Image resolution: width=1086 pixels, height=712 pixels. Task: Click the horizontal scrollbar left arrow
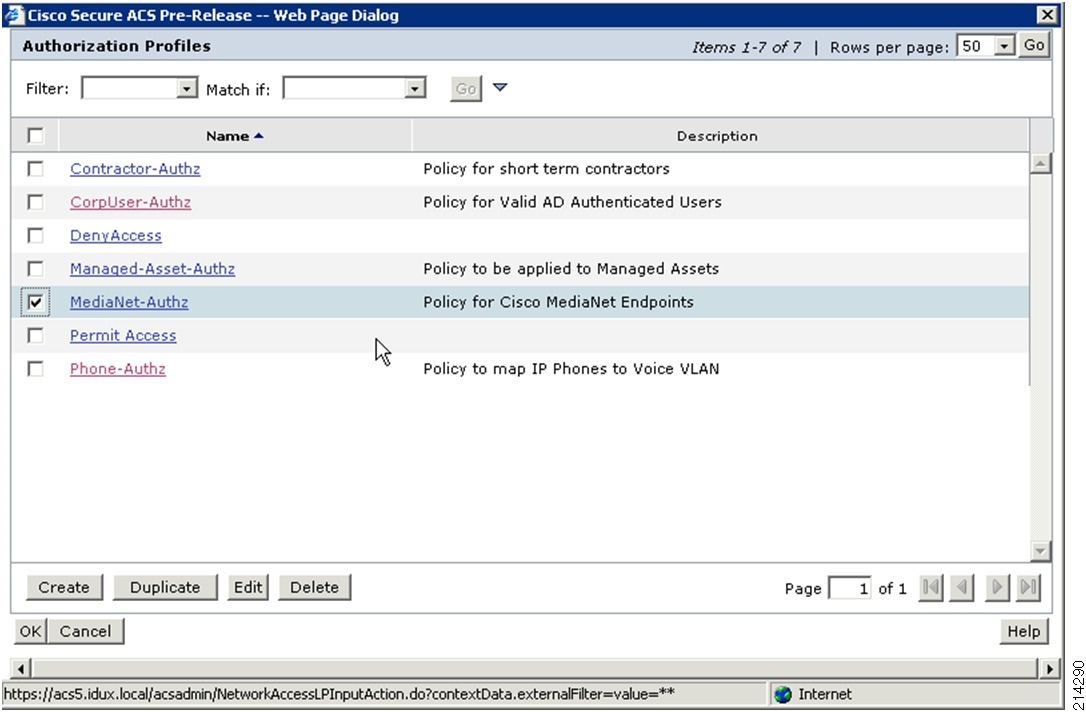[21, 669]
